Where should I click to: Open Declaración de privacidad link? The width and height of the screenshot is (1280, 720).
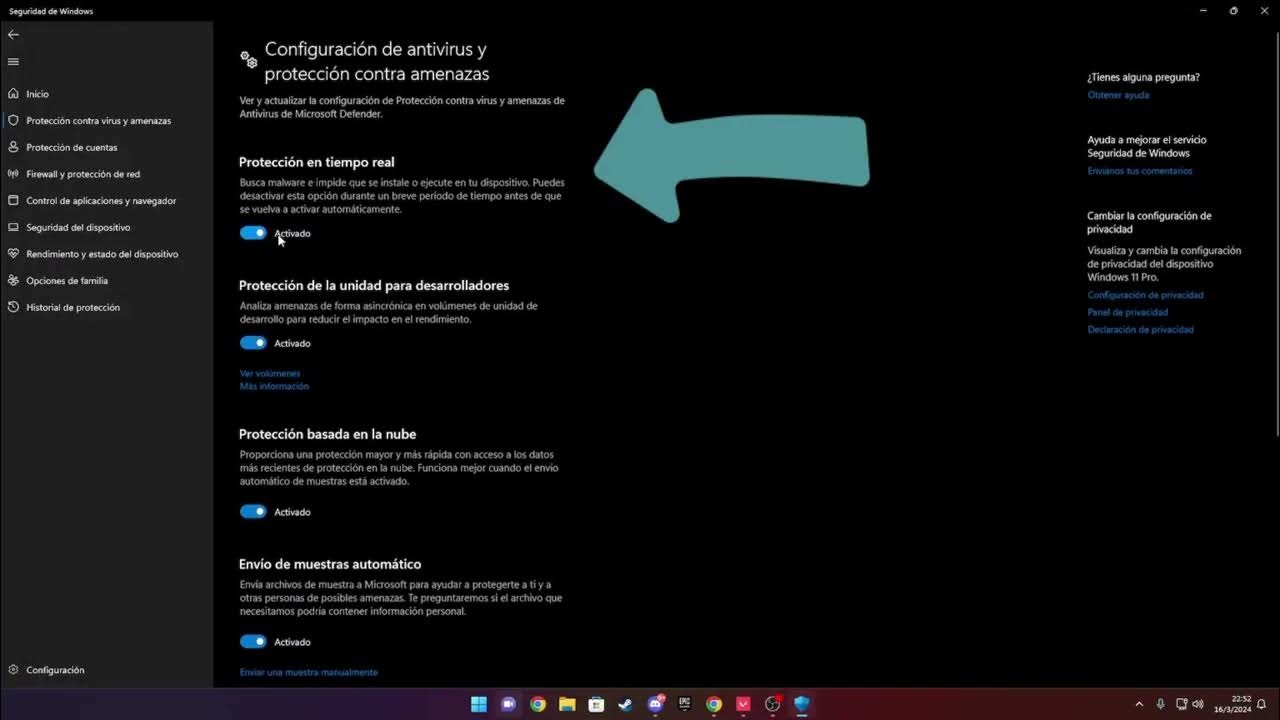tap(1141, 329)
